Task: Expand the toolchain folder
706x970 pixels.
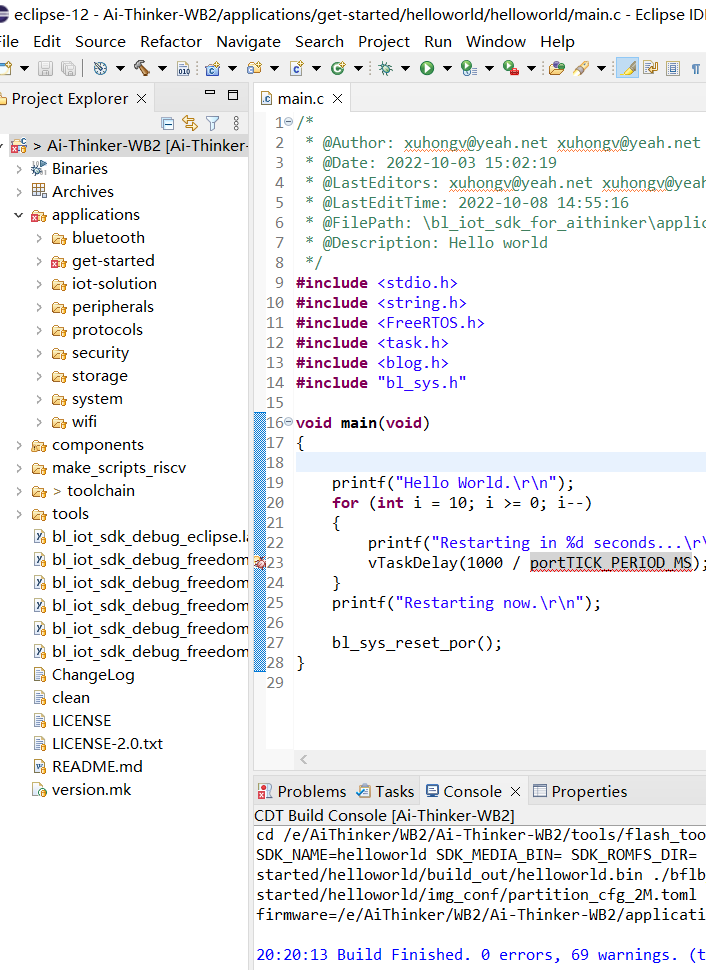Action: (19, 491)
